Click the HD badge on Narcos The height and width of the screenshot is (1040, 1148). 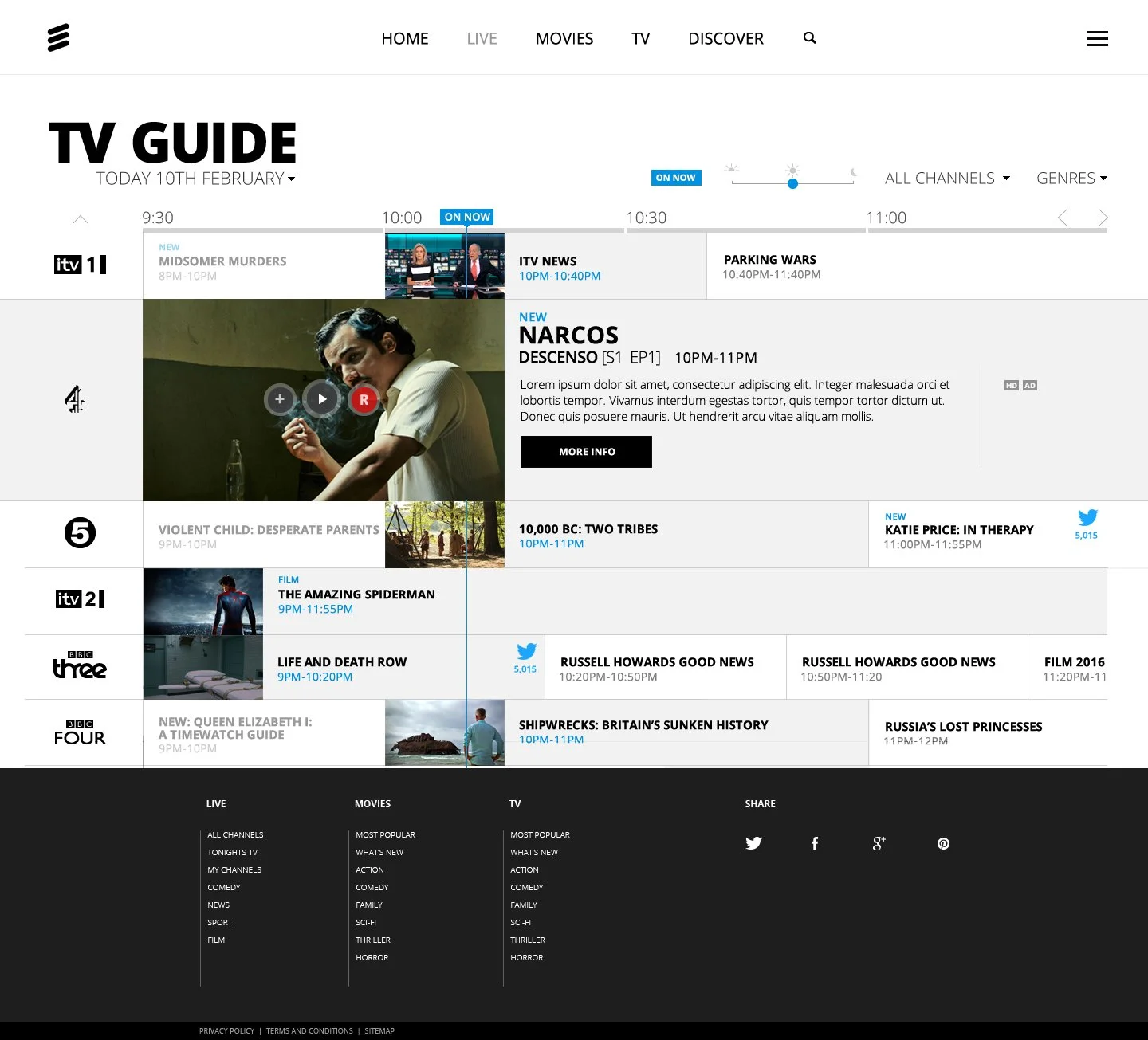tap(1012, 385)
